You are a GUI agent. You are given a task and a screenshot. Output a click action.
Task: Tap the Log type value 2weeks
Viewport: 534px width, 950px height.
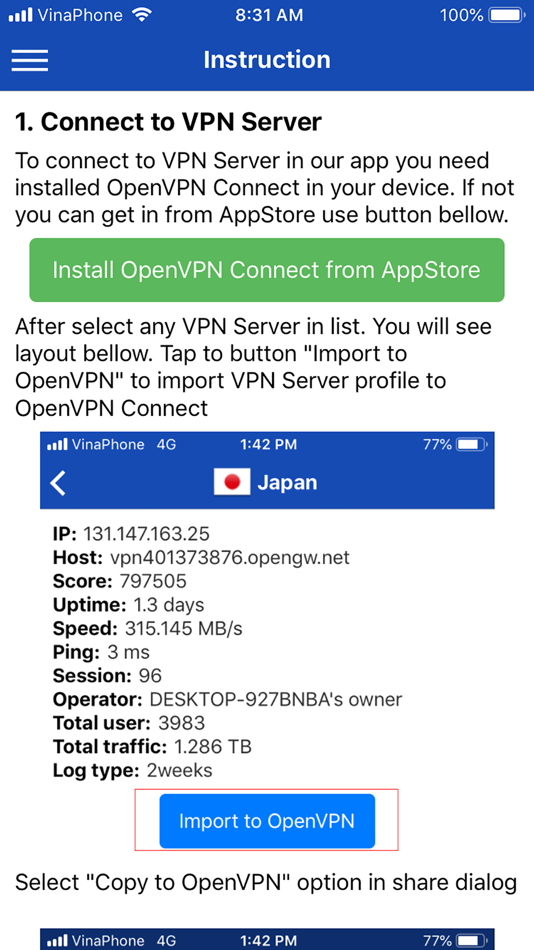click(x=180, y=770)
